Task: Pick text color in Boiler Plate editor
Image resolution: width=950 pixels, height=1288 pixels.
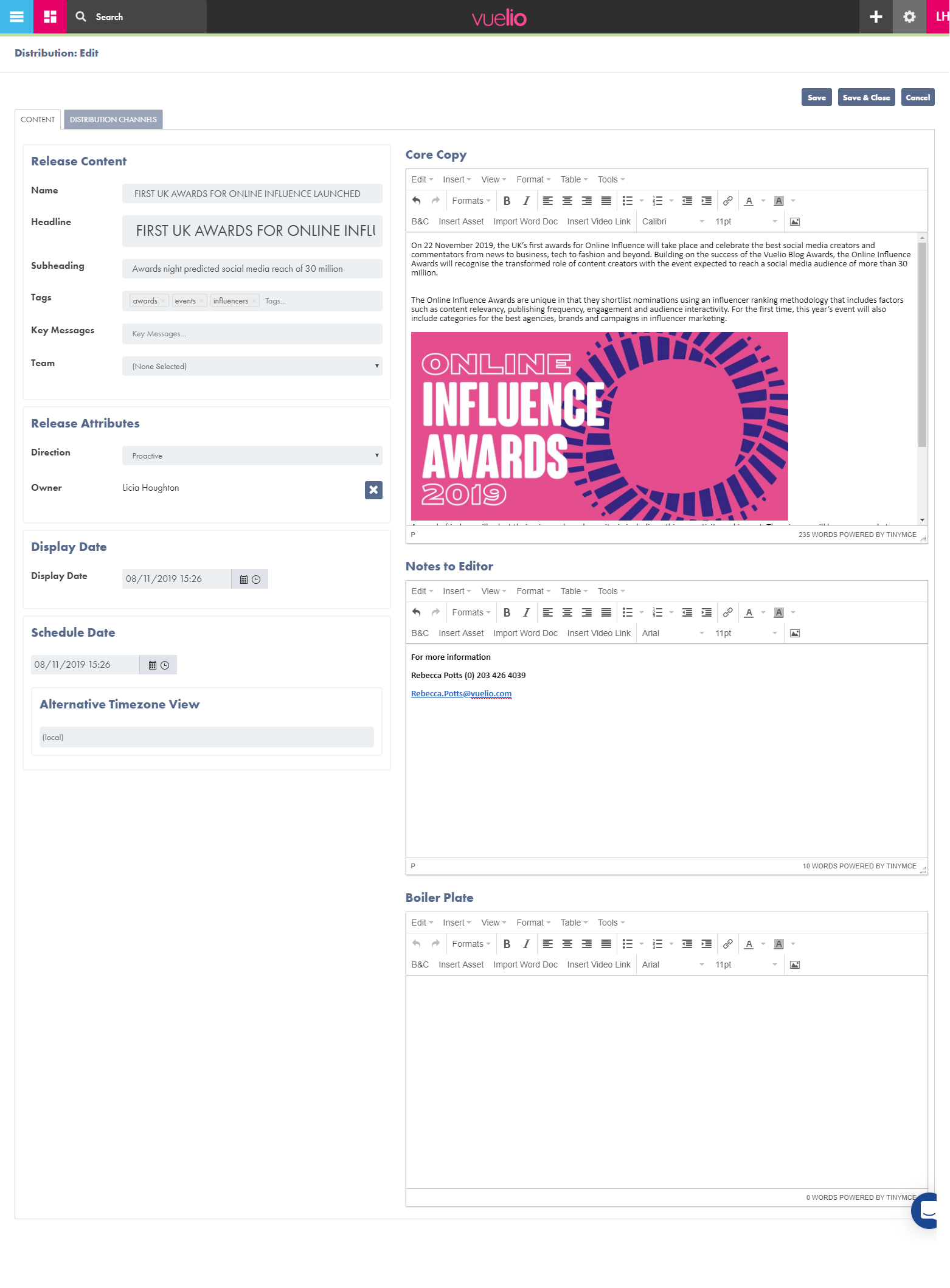Action: coord(749,944)
